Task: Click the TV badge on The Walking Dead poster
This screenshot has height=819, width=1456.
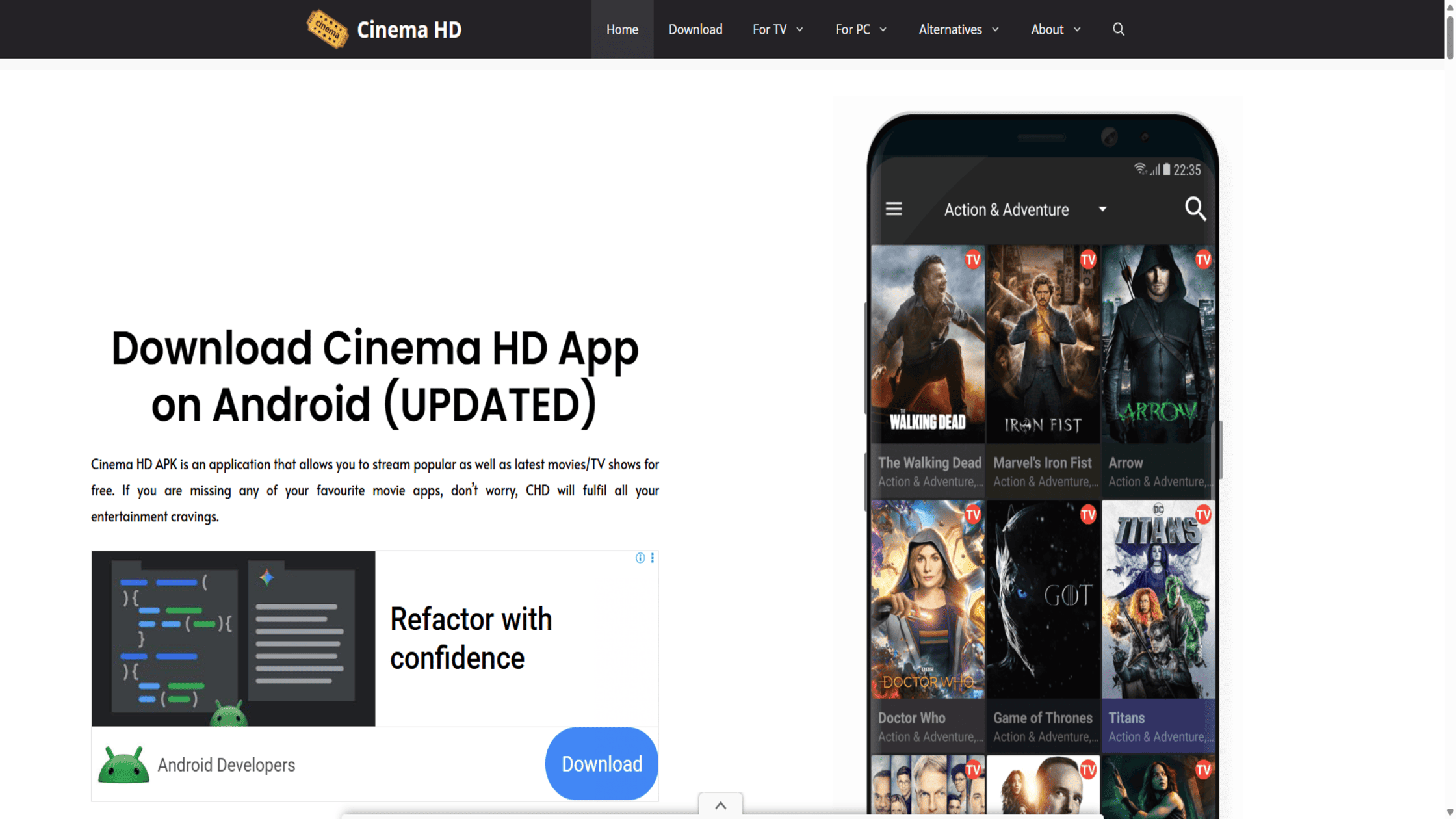Action: click(973, 259)
